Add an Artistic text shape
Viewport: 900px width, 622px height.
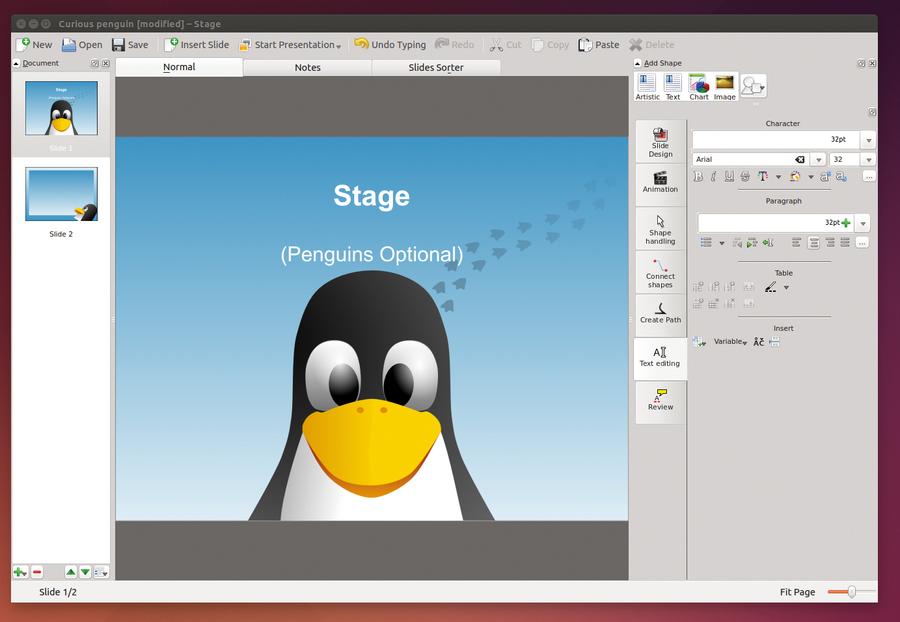point(647,87)
